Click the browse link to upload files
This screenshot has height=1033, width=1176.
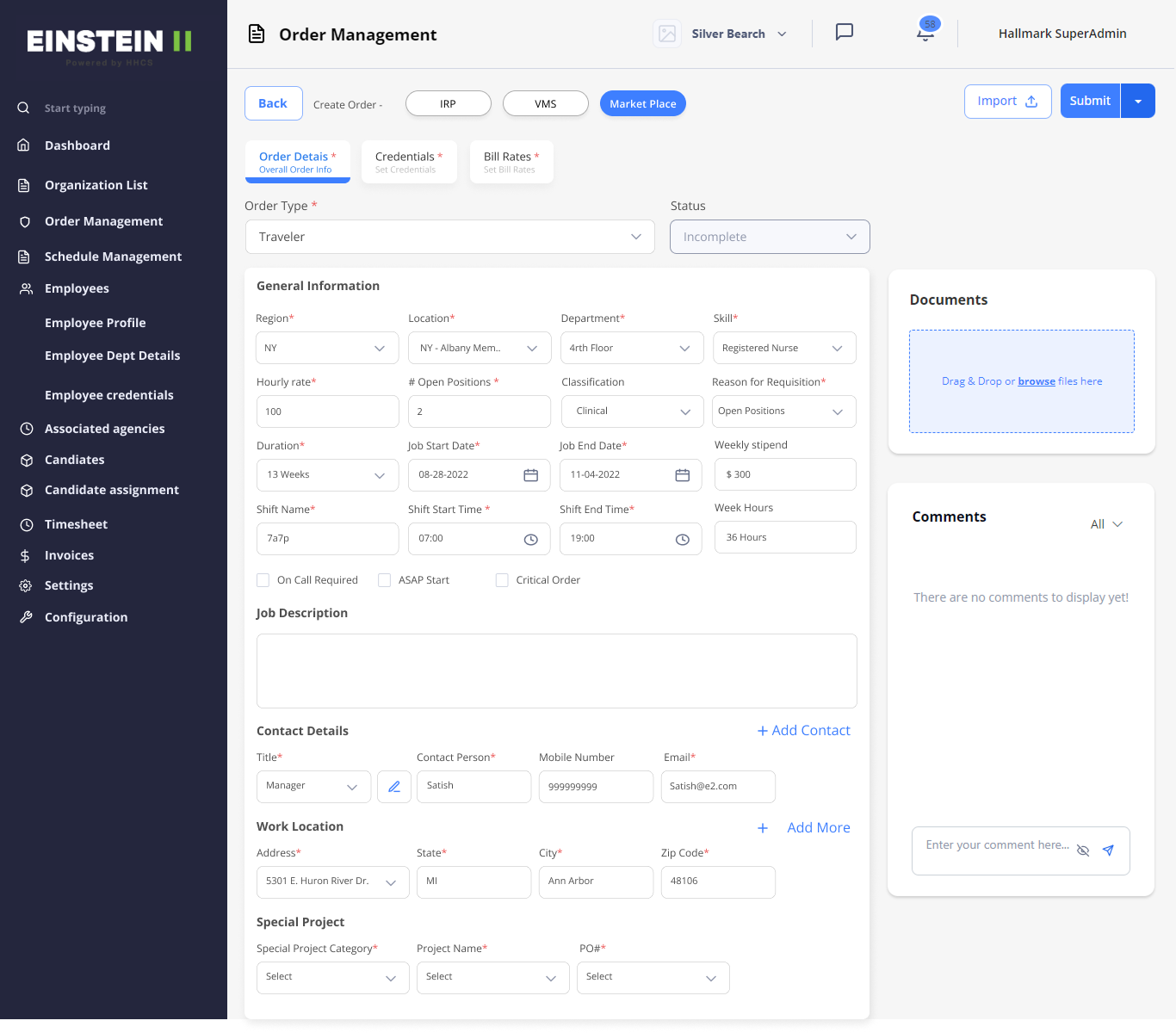click(x=1036, y=380)
